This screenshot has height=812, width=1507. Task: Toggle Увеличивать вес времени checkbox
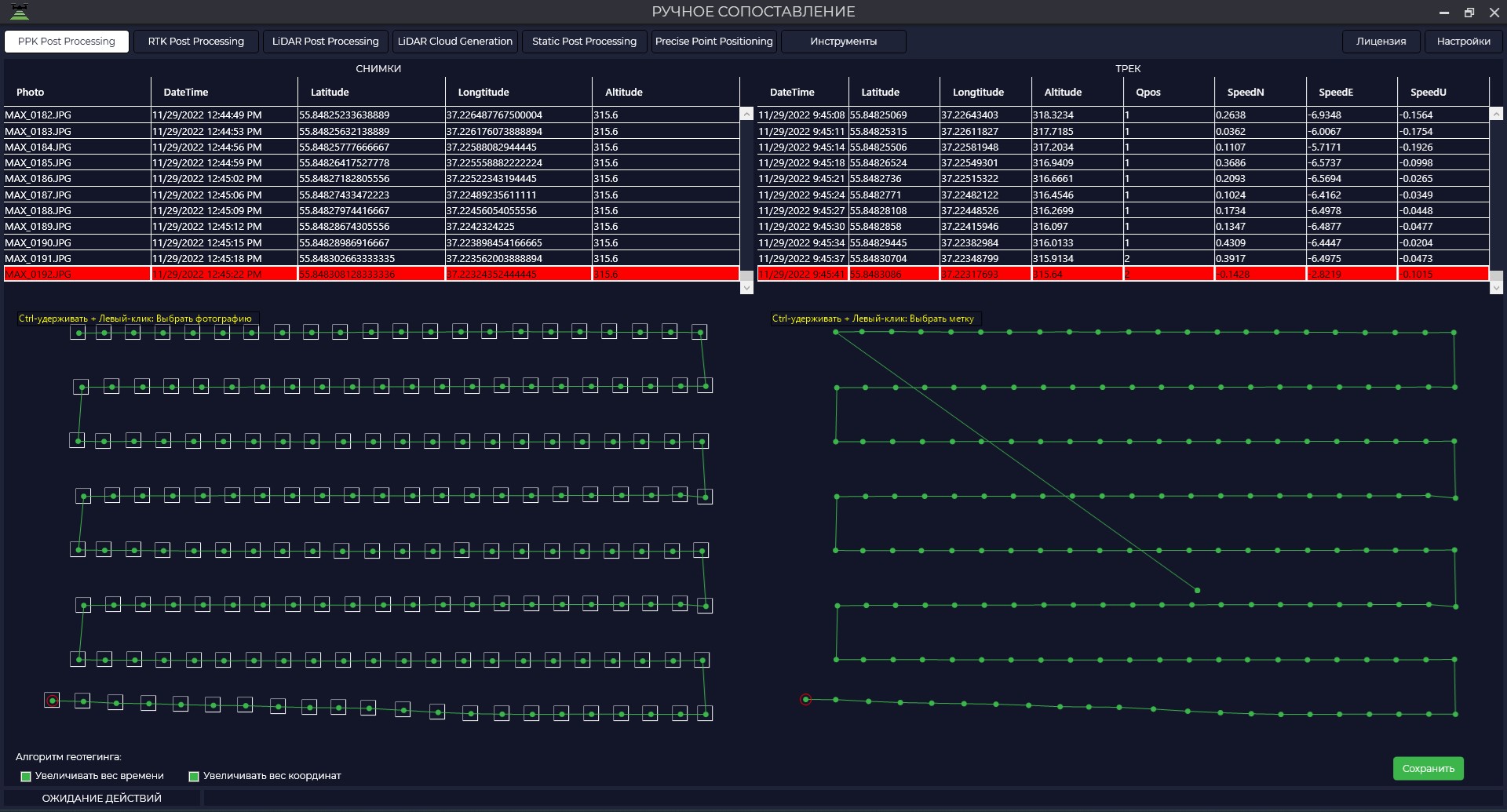click(26, 776)
